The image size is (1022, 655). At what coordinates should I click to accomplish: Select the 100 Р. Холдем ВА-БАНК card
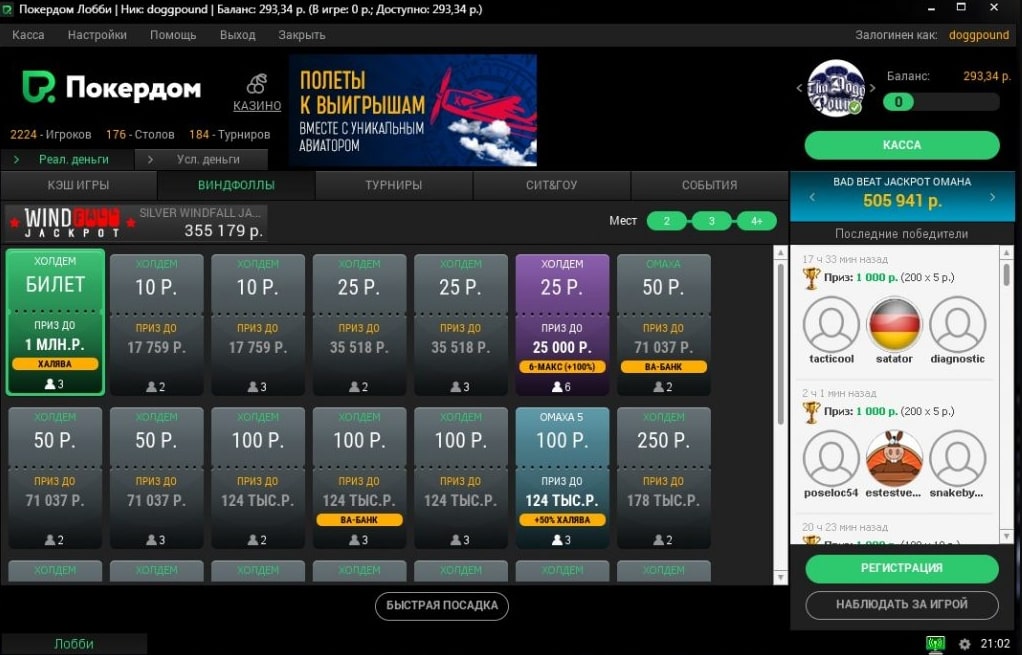point(359,478)
